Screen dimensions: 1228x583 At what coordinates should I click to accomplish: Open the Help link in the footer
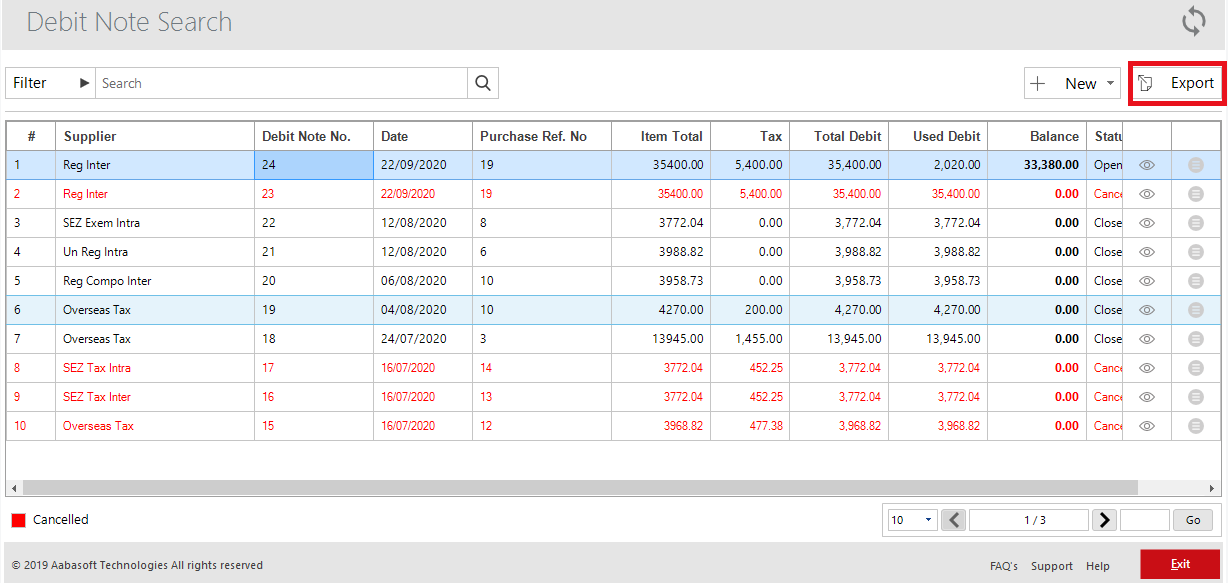pos(1098,565)
